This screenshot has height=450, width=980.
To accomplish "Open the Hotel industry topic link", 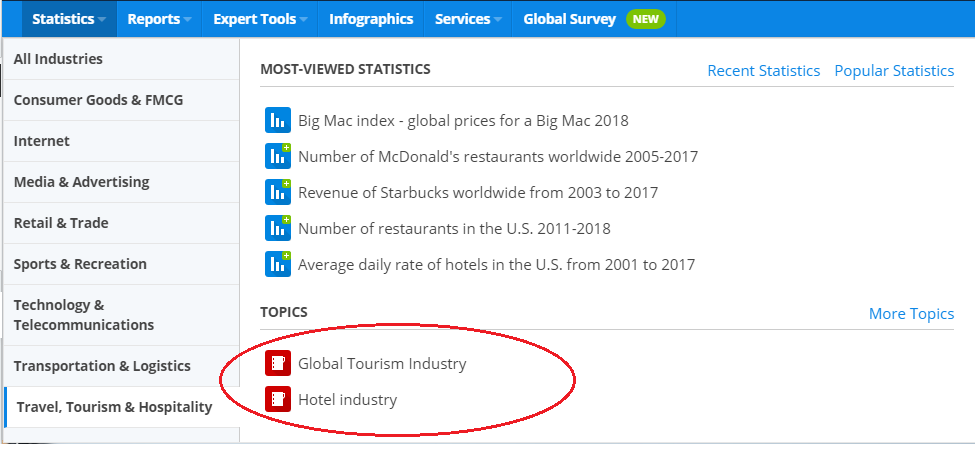I will pos(347,400).
